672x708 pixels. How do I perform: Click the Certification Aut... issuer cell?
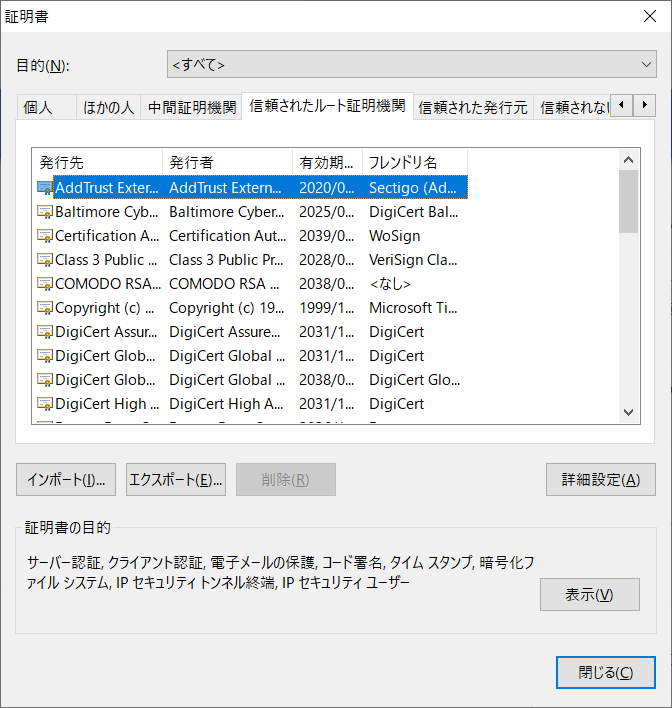pos(228,236)
